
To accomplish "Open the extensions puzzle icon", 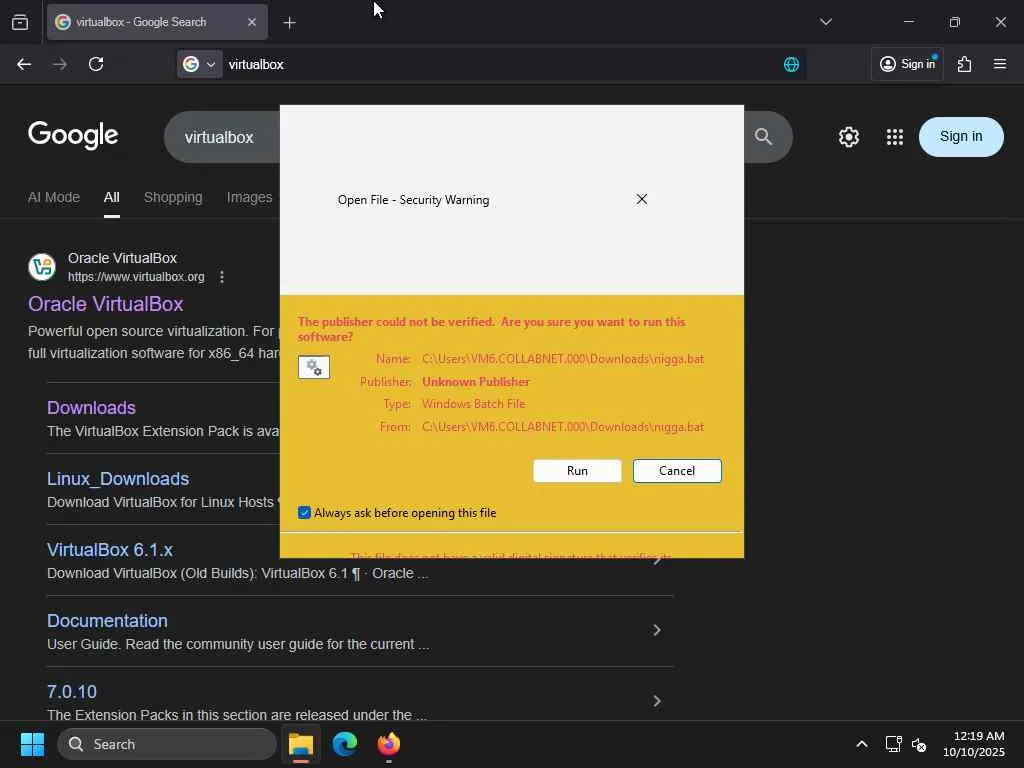I will tap(965, 64).
